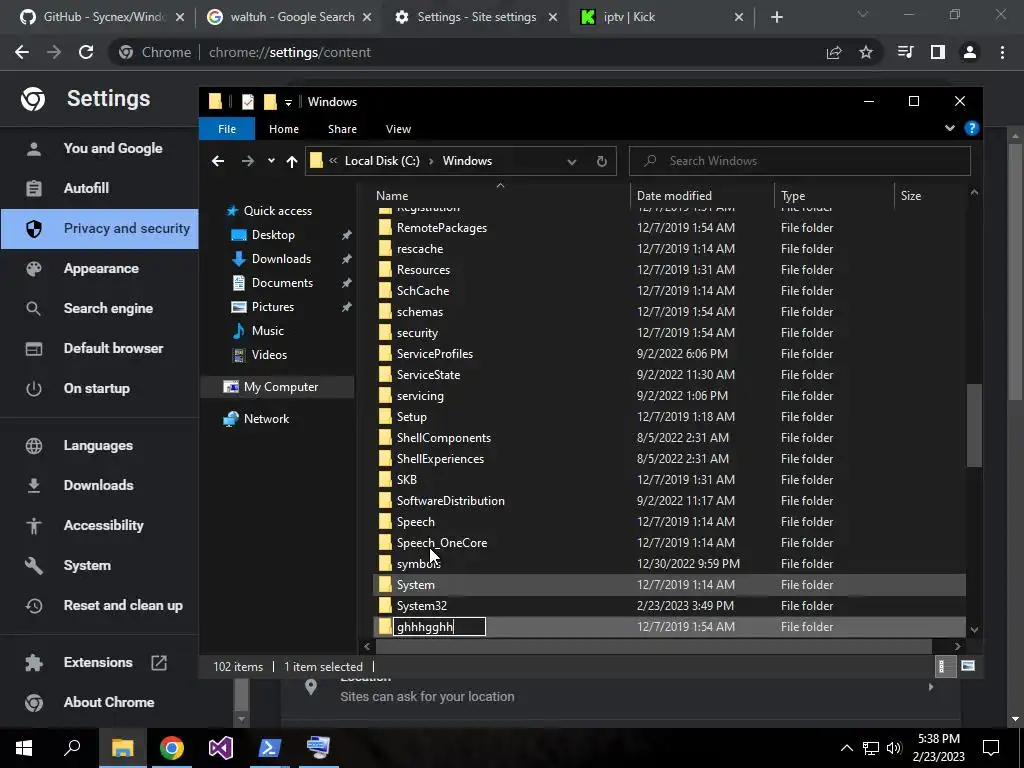
Task: Open Chrome three-dot menu
Action: tap(1002, 52)
